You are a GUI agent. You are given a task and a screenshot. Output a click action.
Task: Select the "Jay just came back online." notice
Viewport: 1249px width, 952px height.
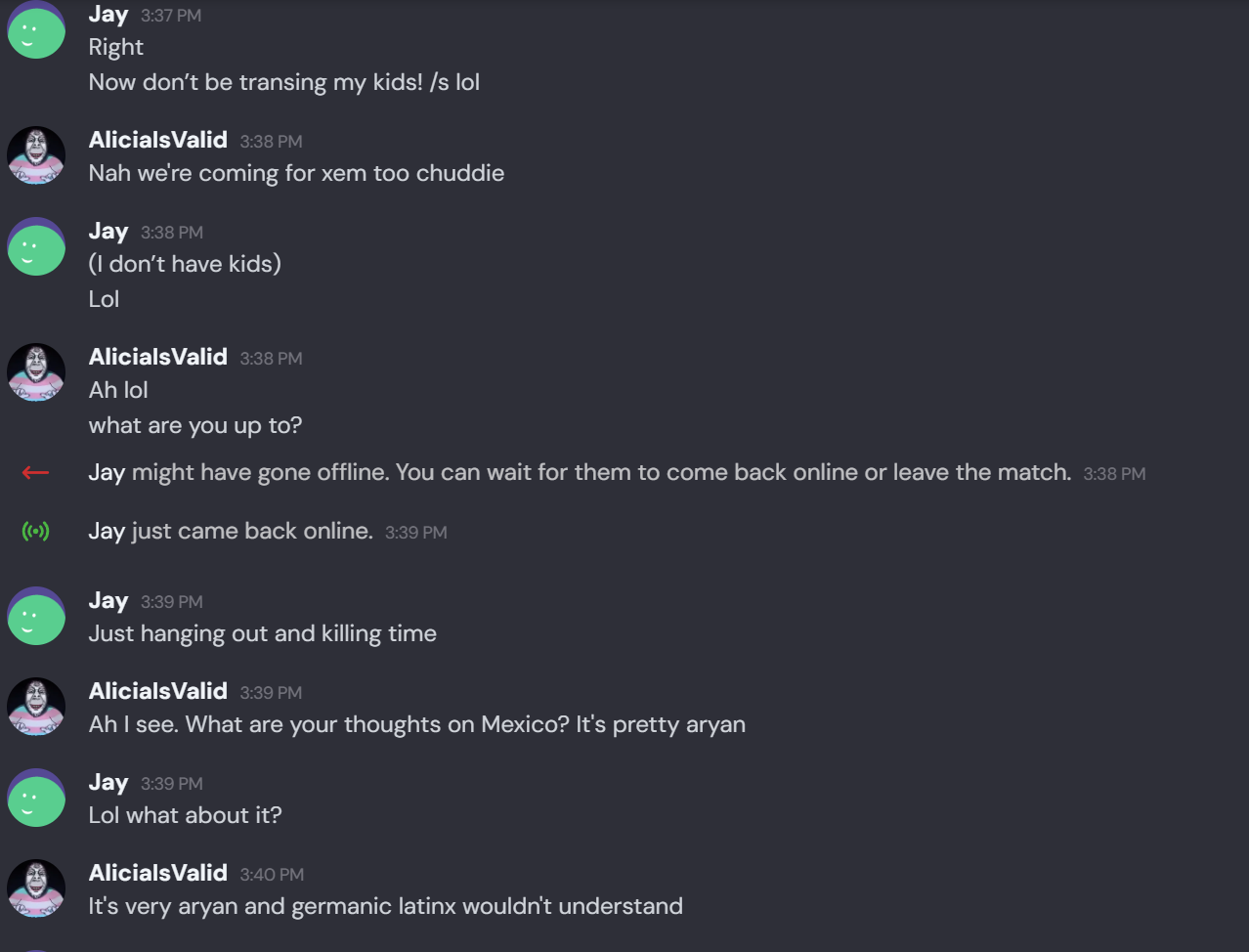(x=231, y=531)
